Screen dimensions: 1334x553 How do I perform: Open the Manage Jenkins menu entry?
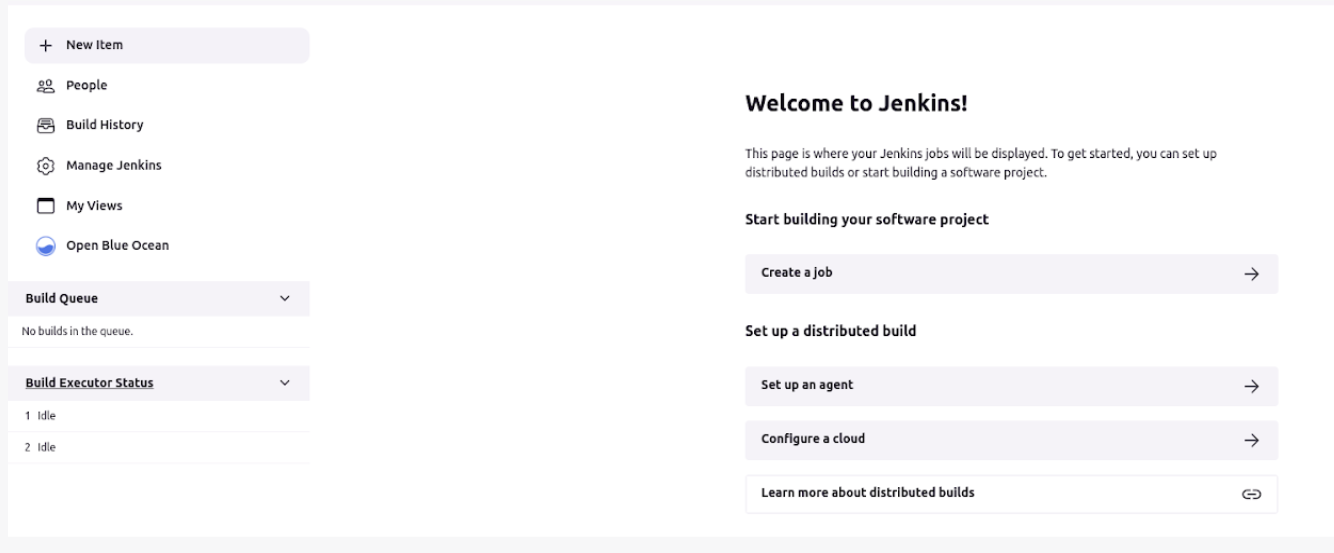(113, 165)
